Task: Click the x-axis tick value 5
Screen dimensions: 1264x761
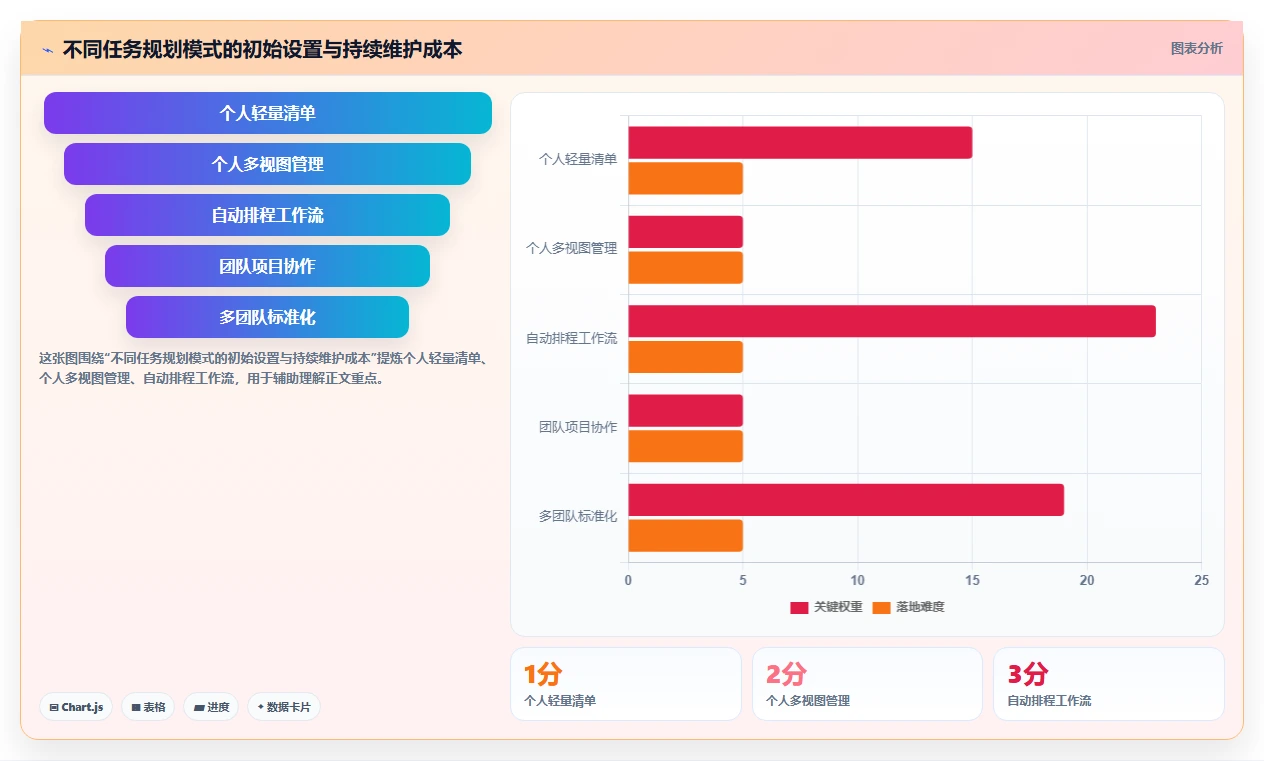Action: [x=743, y=580]
